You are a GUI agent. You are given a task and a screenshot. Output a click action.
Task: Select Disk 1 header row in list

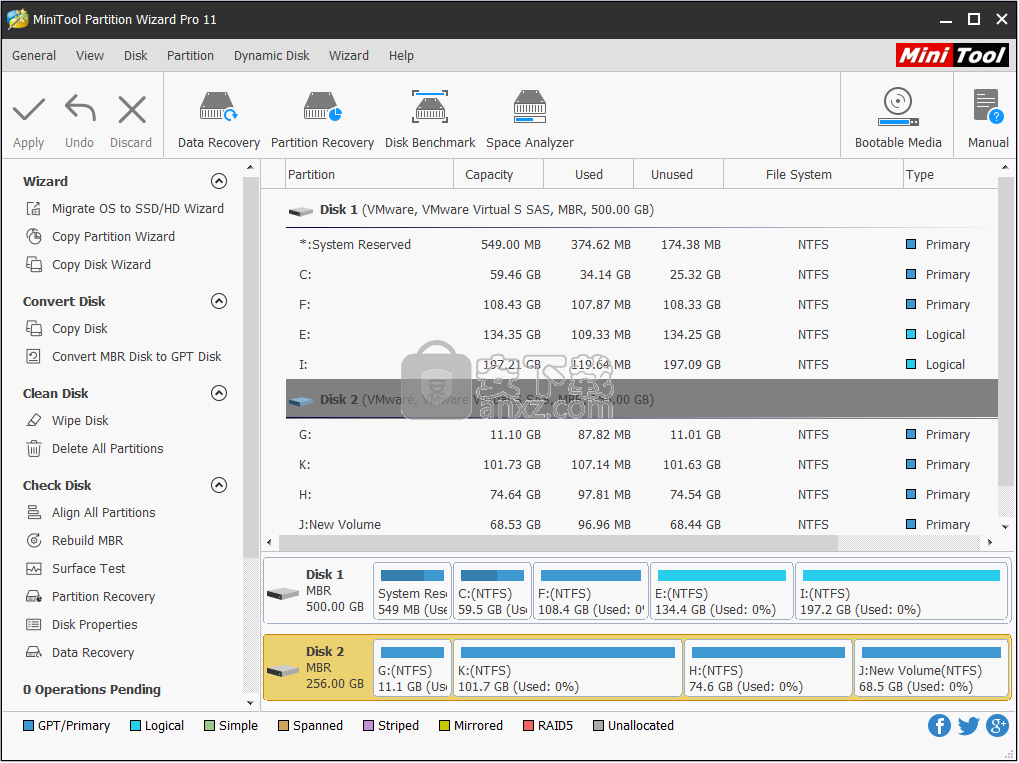coord(641,210)
